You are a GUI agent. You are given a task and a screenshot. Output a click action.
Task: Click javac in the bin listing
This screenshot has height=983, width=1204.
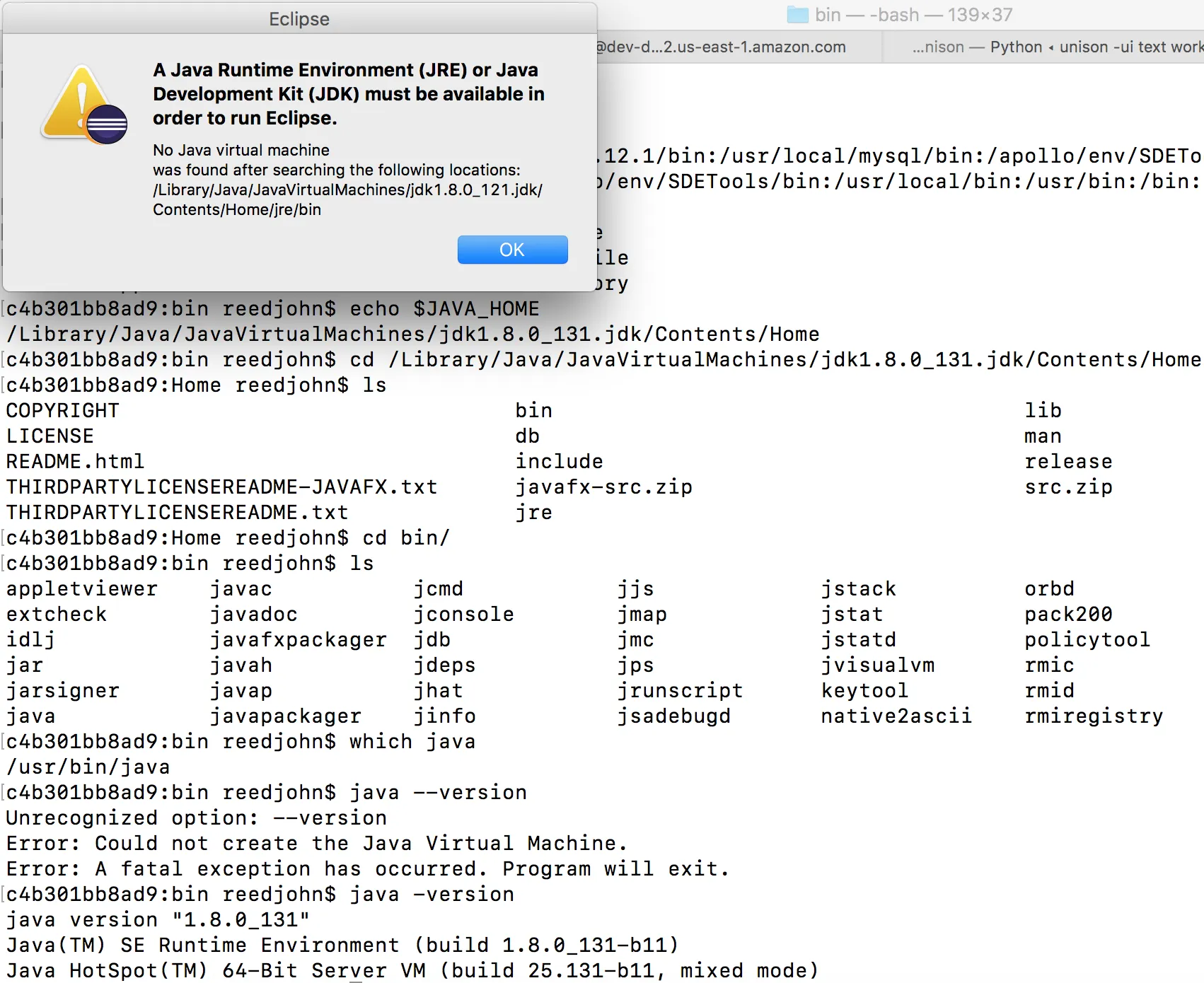point(241,589)
